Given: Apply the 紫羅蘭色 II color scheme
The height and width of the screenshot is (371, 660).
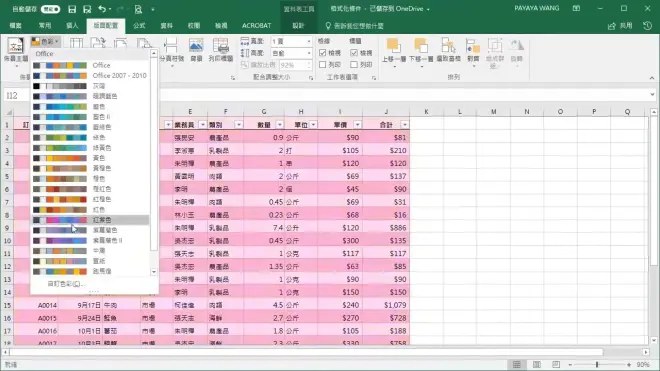Looking at the screenshot, I should [90, 240].
